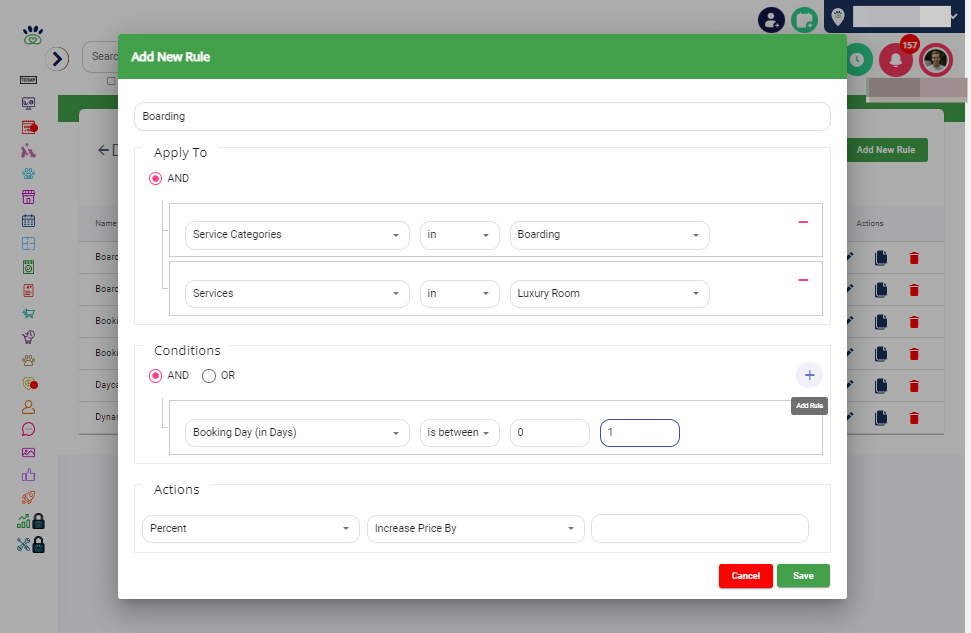Open the dog walking sidebar icon
The width and height of the screenshot is (971, 633).
28,151
